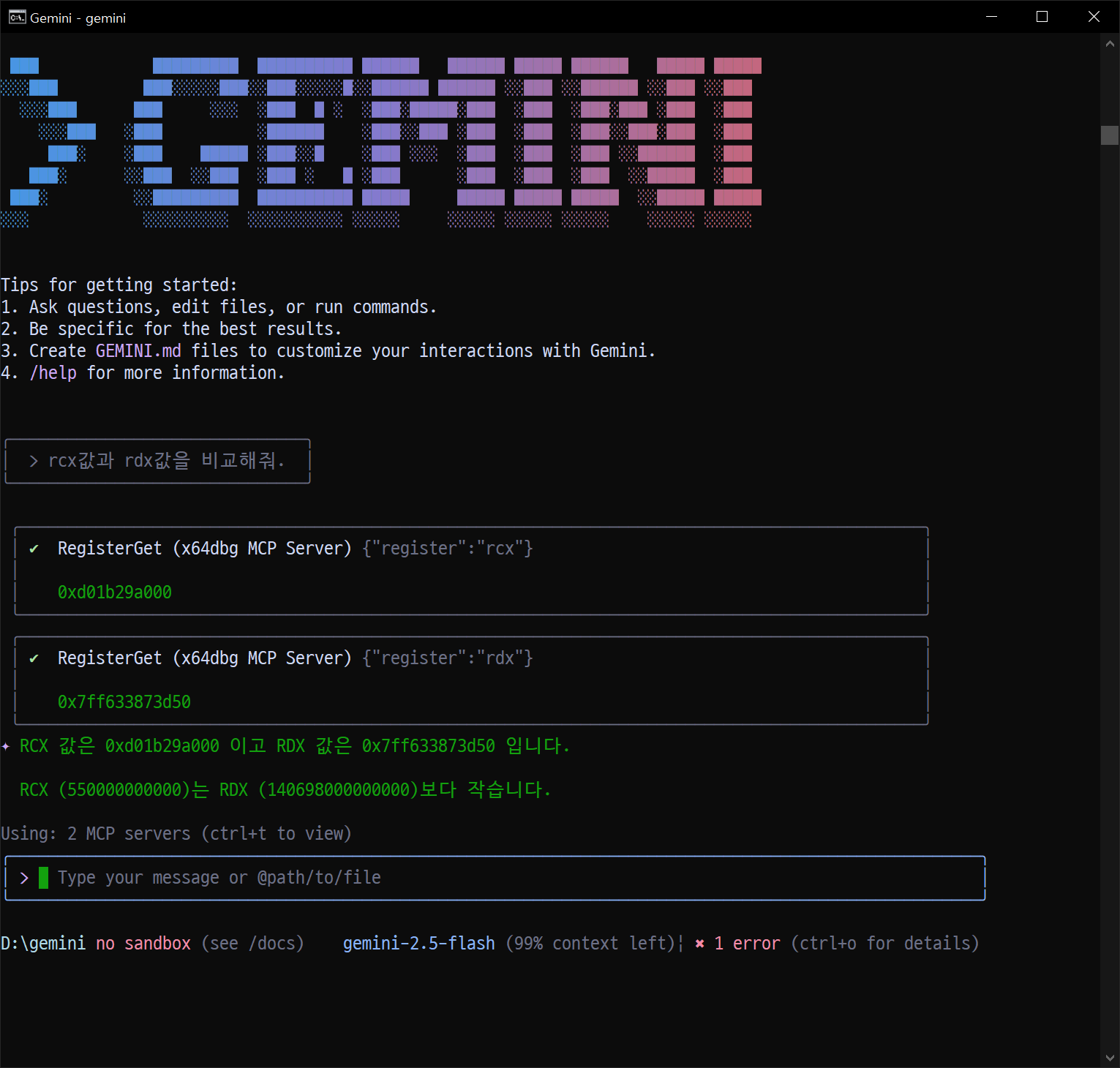Click the message input field
The width and height of the screenshot is (1120, 1068).
[495, 878]
